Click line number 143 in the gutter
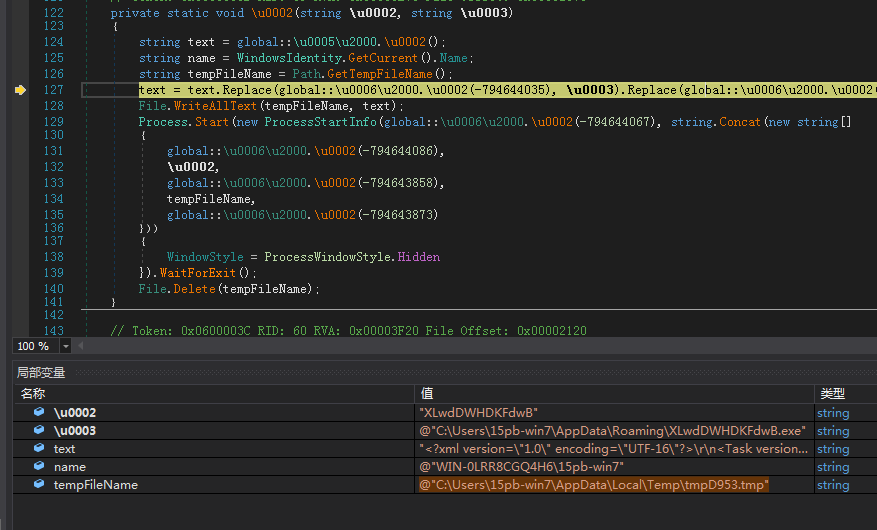 click(54, 330)
